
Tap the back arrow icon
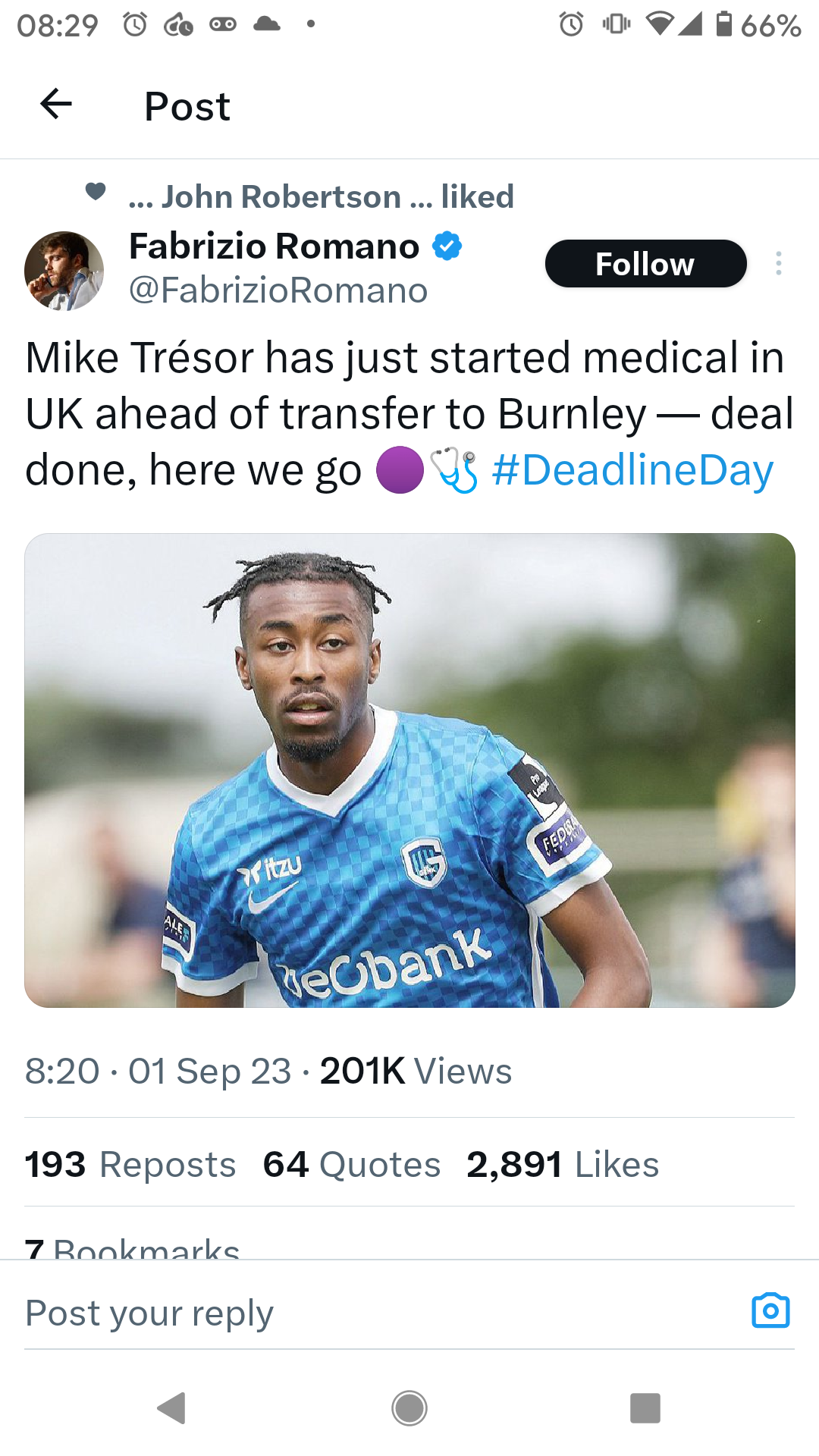[56, 105]
